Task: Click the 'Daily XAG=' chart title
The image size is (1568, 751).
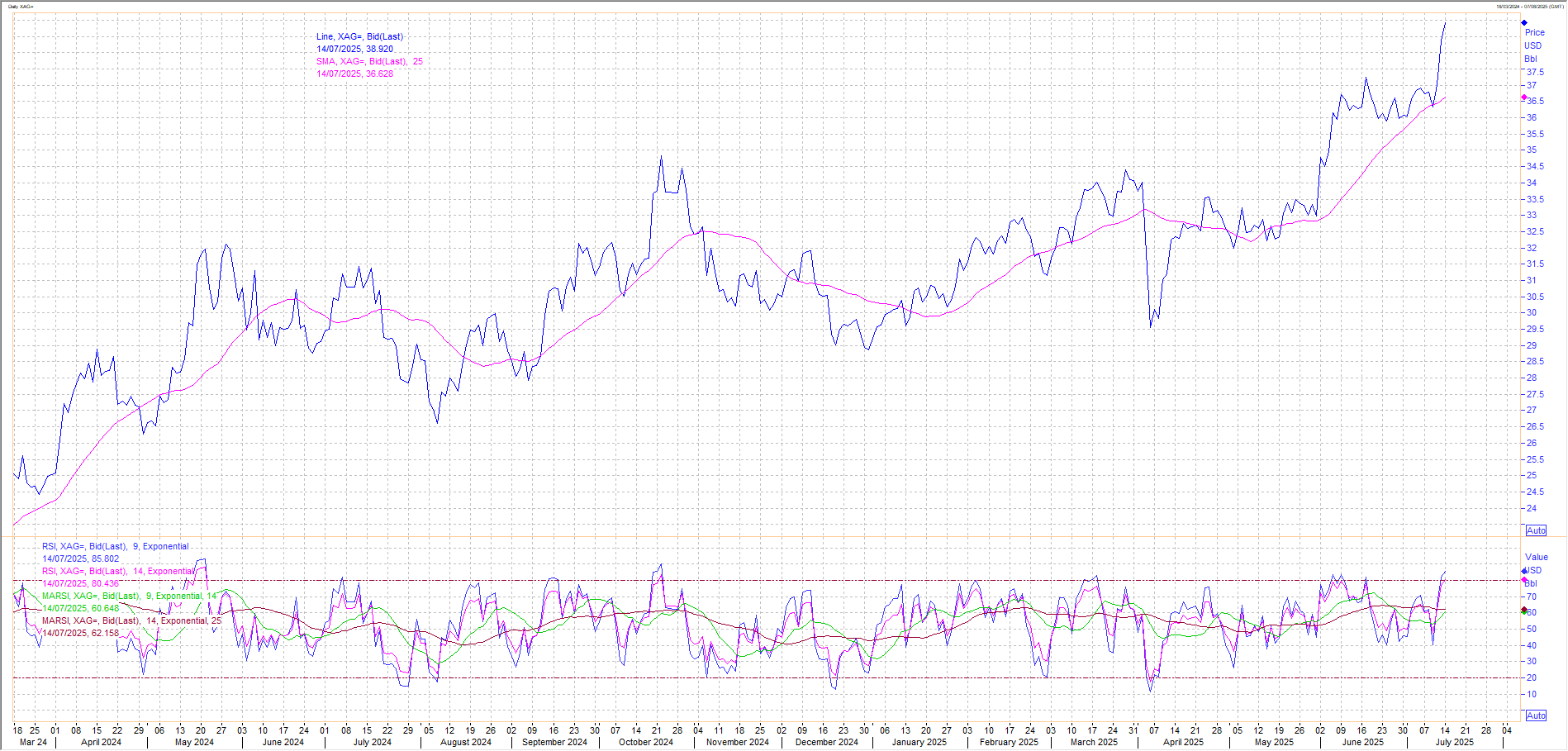Action: (21, 7)
